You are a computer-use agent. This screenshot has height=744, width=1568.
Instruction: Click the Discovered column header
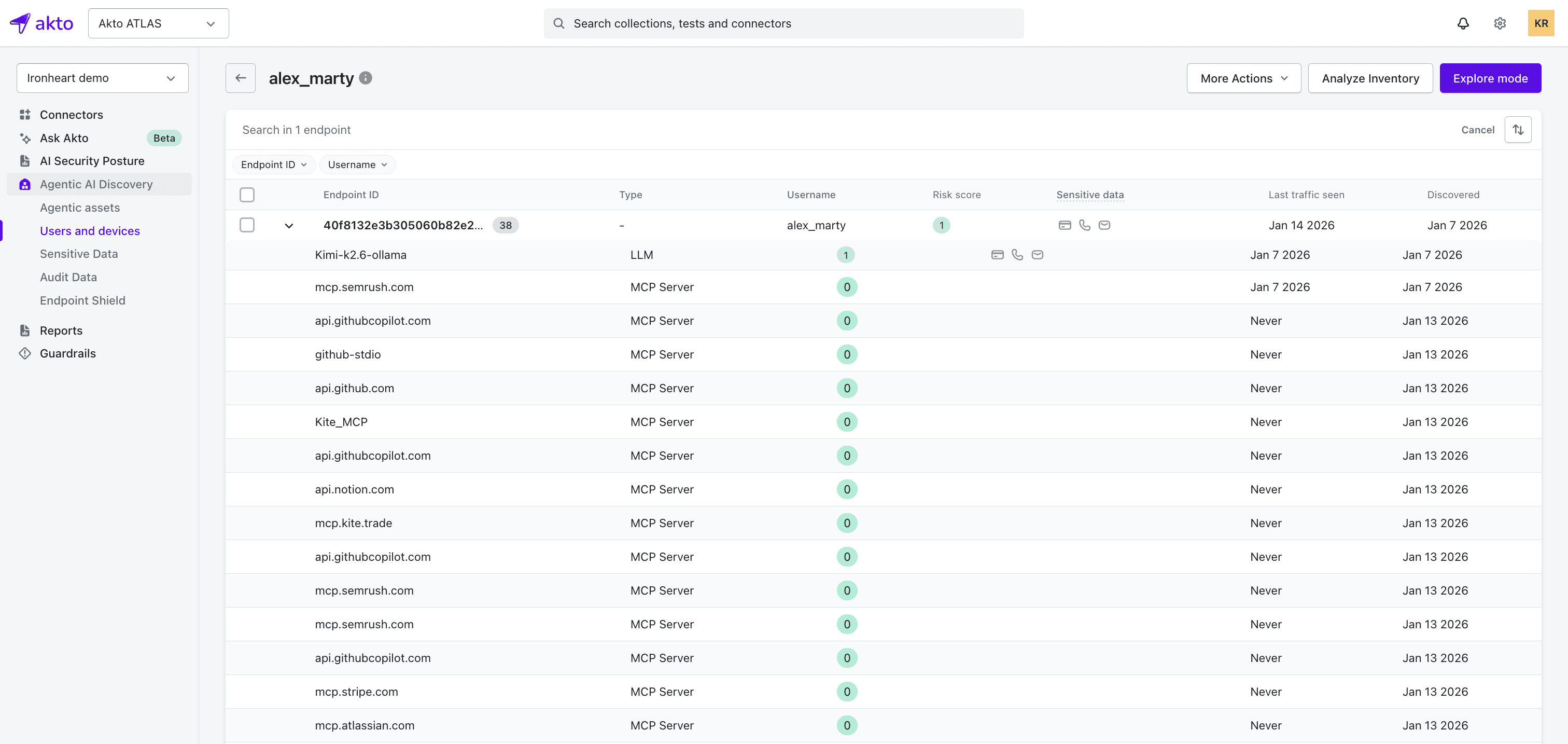coord(1453,195)
